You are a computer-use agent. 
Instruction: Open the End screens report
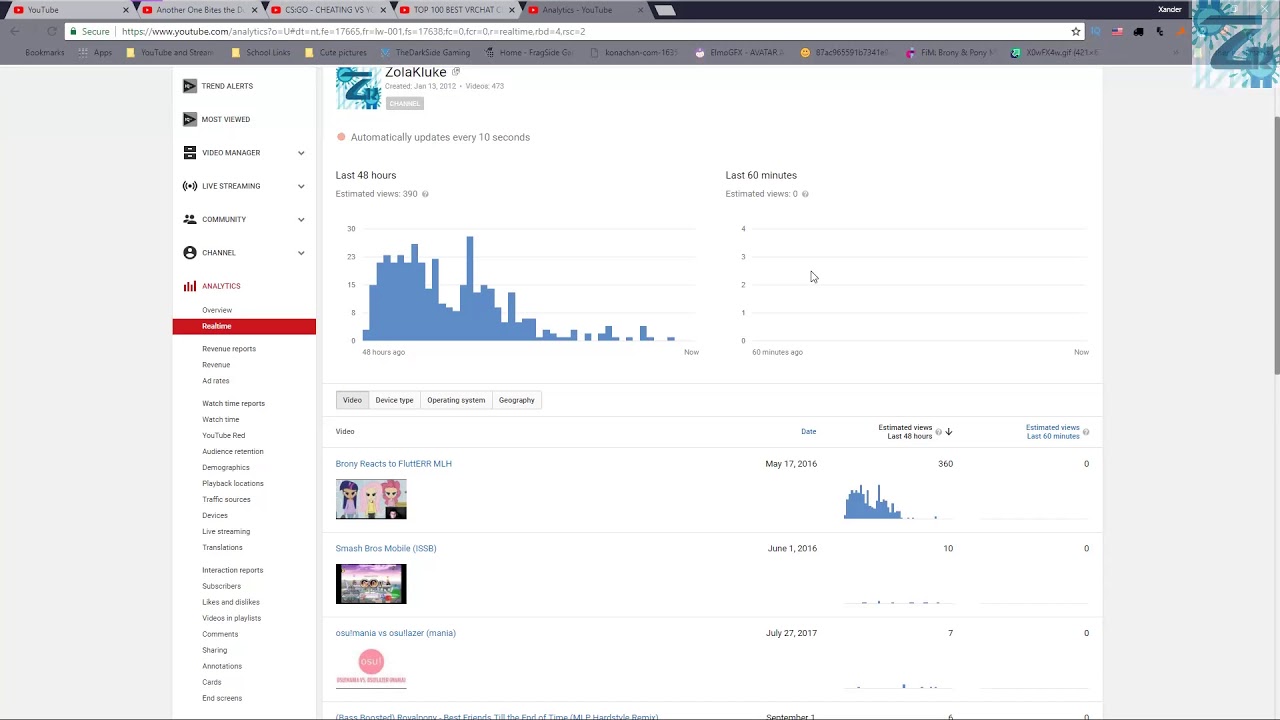click(x=222, y=698)
